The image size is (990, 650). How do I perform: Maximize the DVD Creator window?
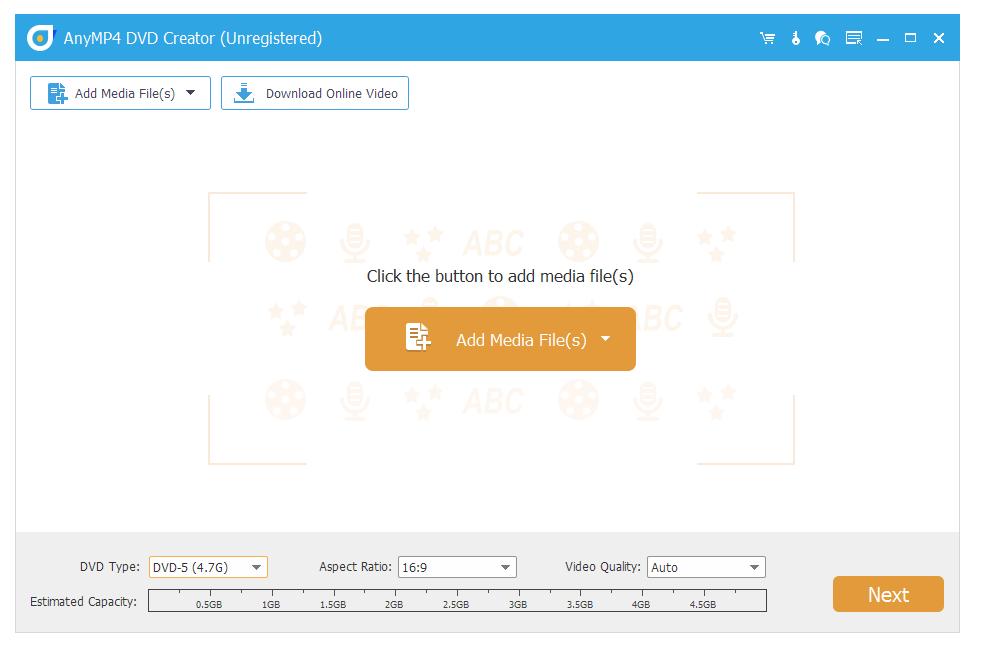tap(910, 39)
